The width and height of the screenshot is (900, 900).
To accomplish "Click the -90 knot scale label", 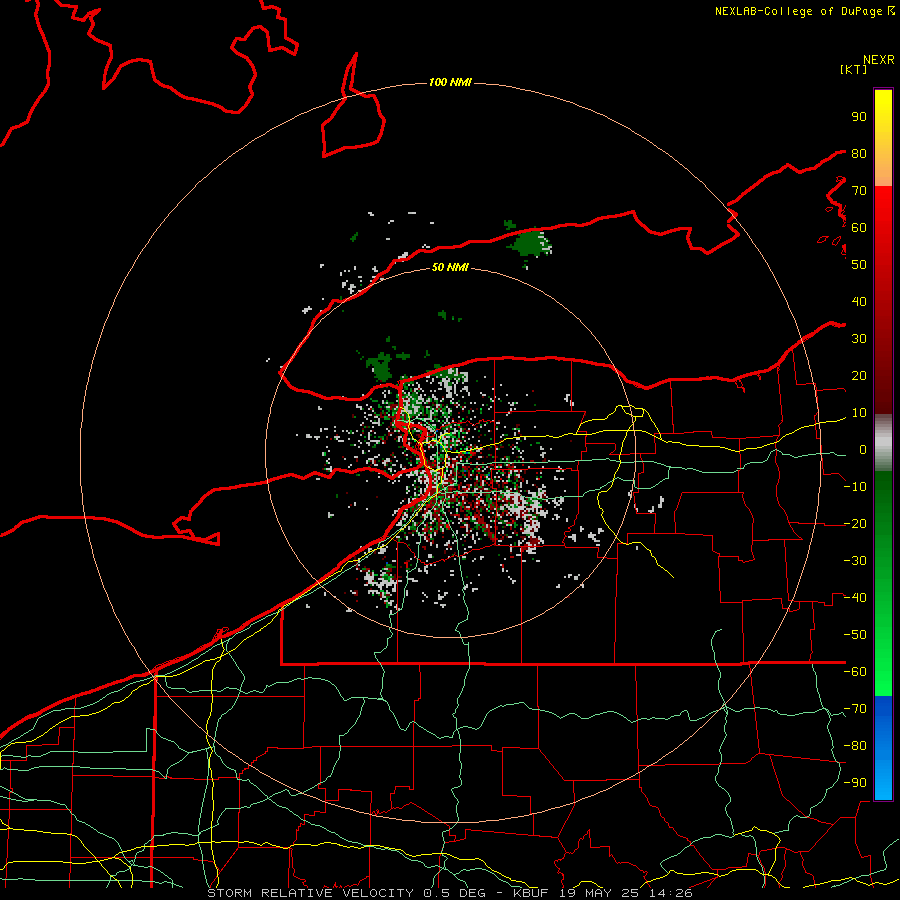I will point(855,783).
